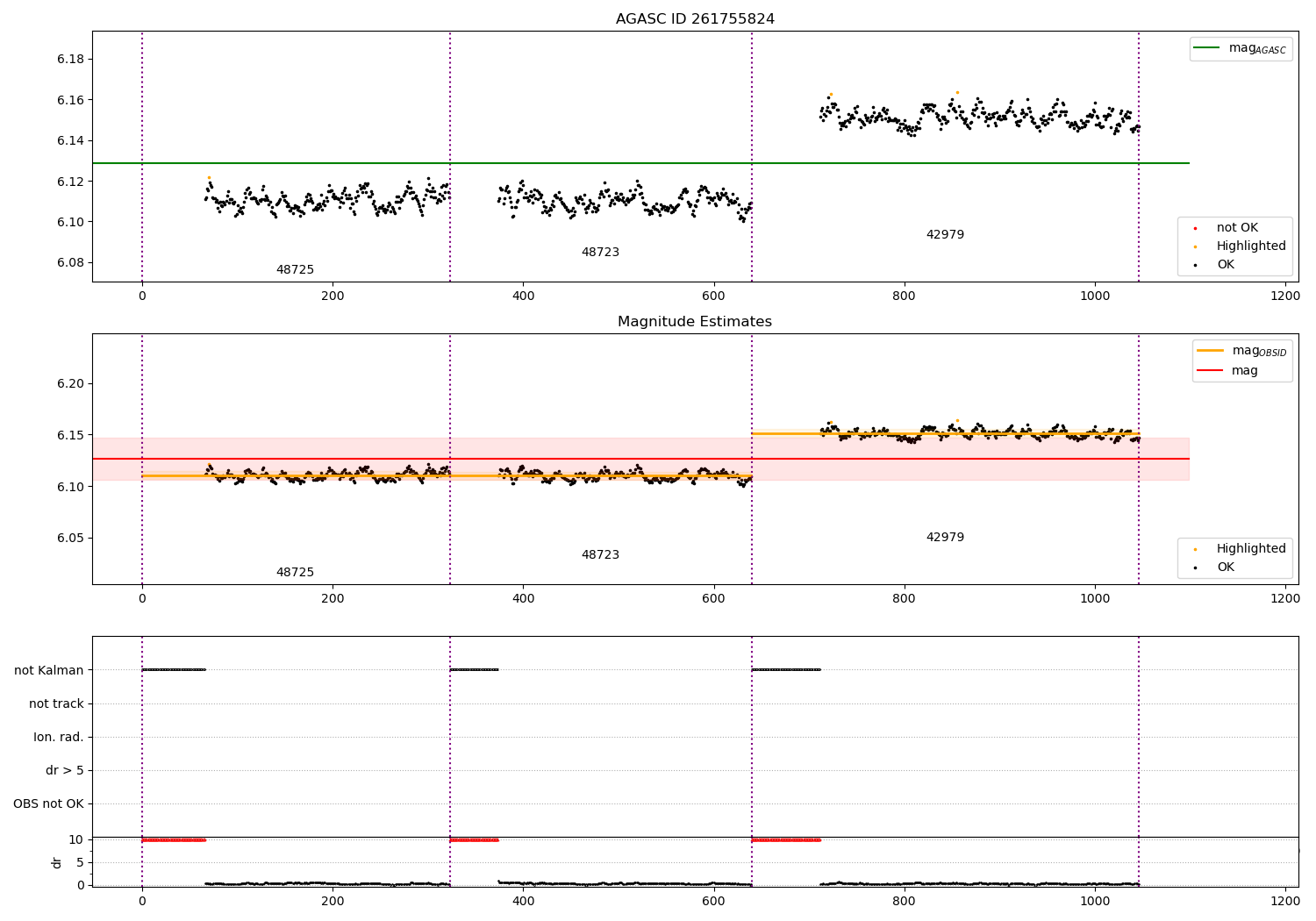Click the 6.14 tick on top plot y-axis
1316x921 pixels.
[x=70, y=141]
